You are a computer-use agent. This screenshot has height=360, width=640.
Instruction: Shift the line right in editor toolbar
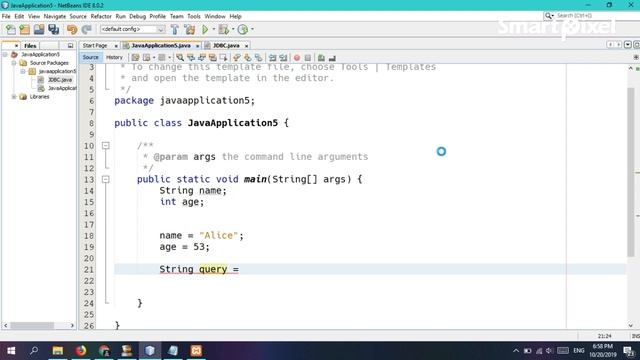tap(283, 58)
